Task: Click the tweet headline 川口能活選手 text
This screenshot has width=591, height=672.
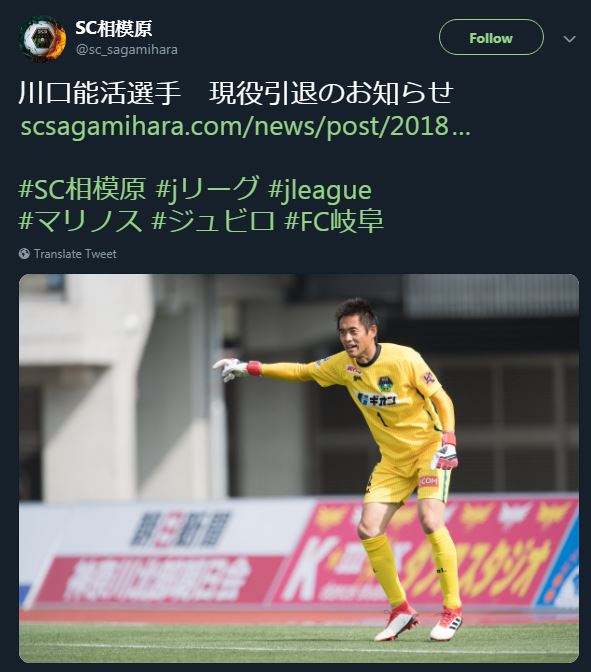Action: pos(99,93)
